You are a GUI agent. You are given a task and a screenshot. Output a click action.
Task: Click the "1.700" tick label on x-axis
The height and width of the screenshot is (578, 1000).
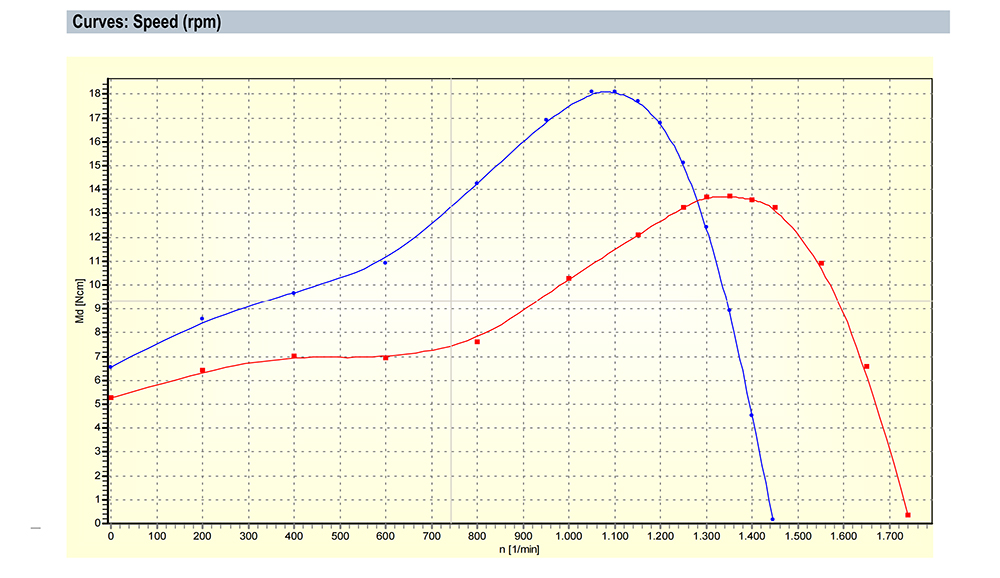[889, 537]
